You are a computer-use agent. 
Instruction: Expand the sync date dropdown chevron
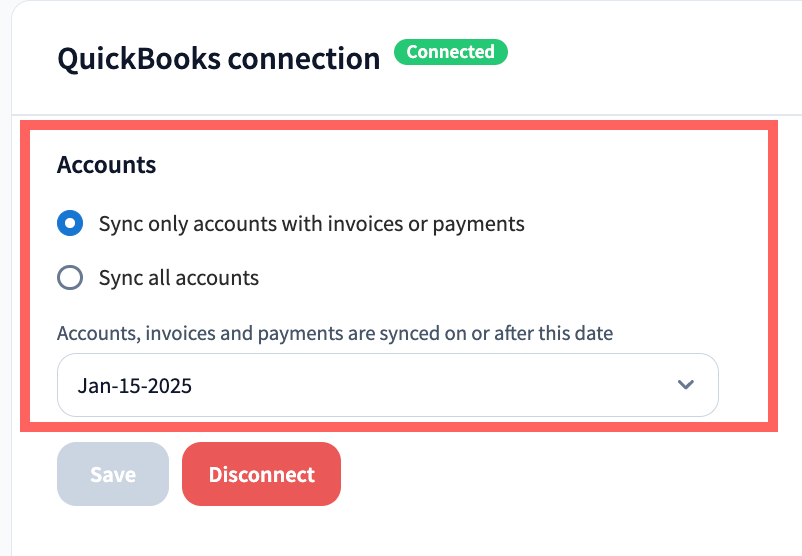tap(686, 385)
